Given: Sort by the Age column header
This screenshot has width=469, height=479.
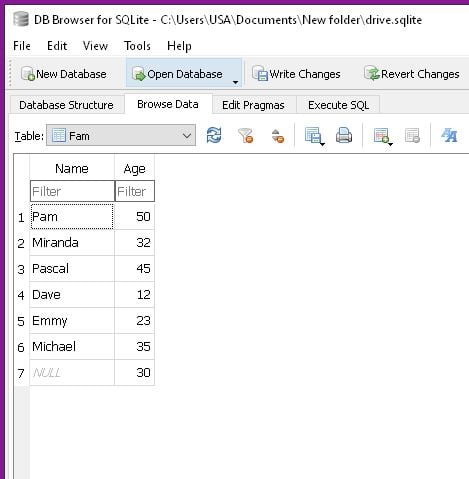Looking at the screenshot, I should [134, 169].
